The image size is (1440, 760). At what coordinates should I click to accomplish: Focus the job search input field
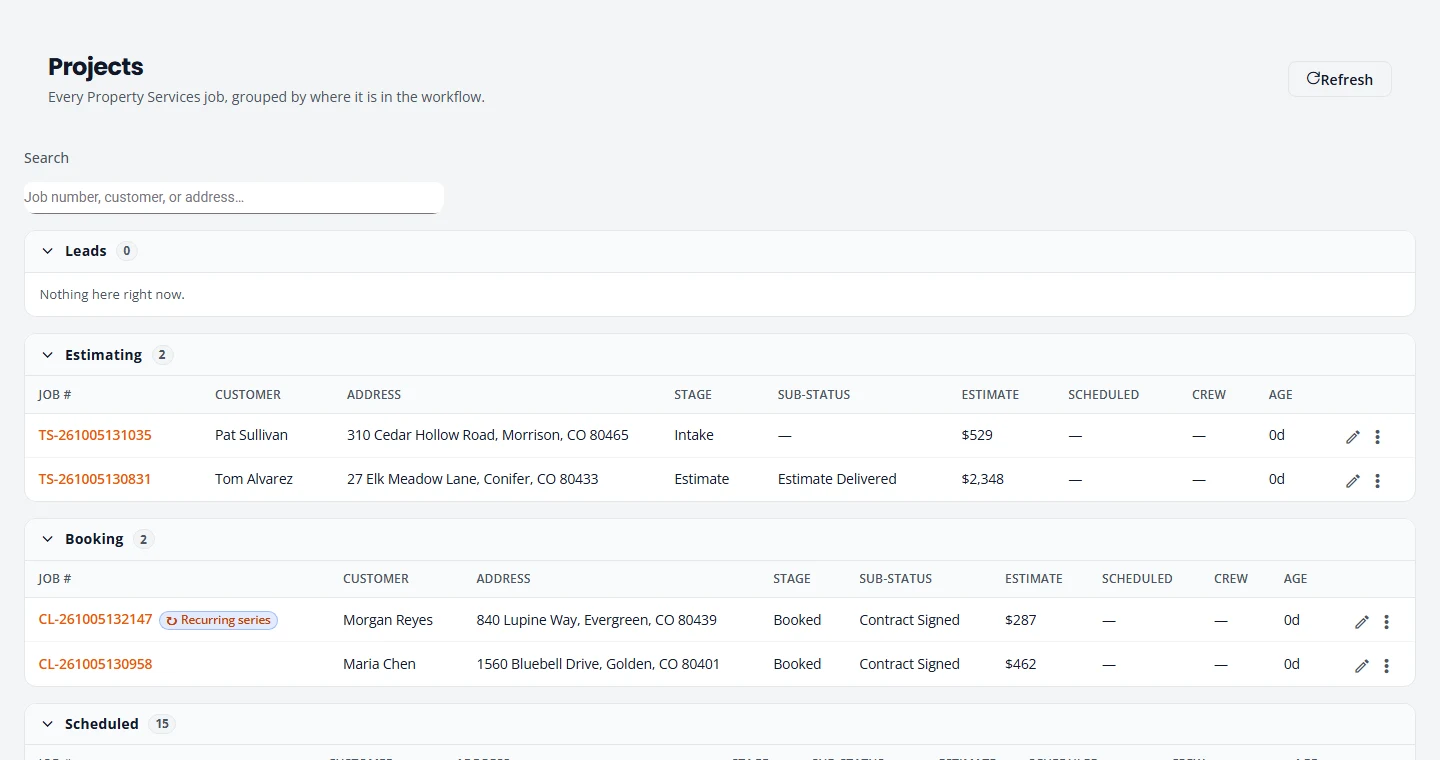coord(233,197)
